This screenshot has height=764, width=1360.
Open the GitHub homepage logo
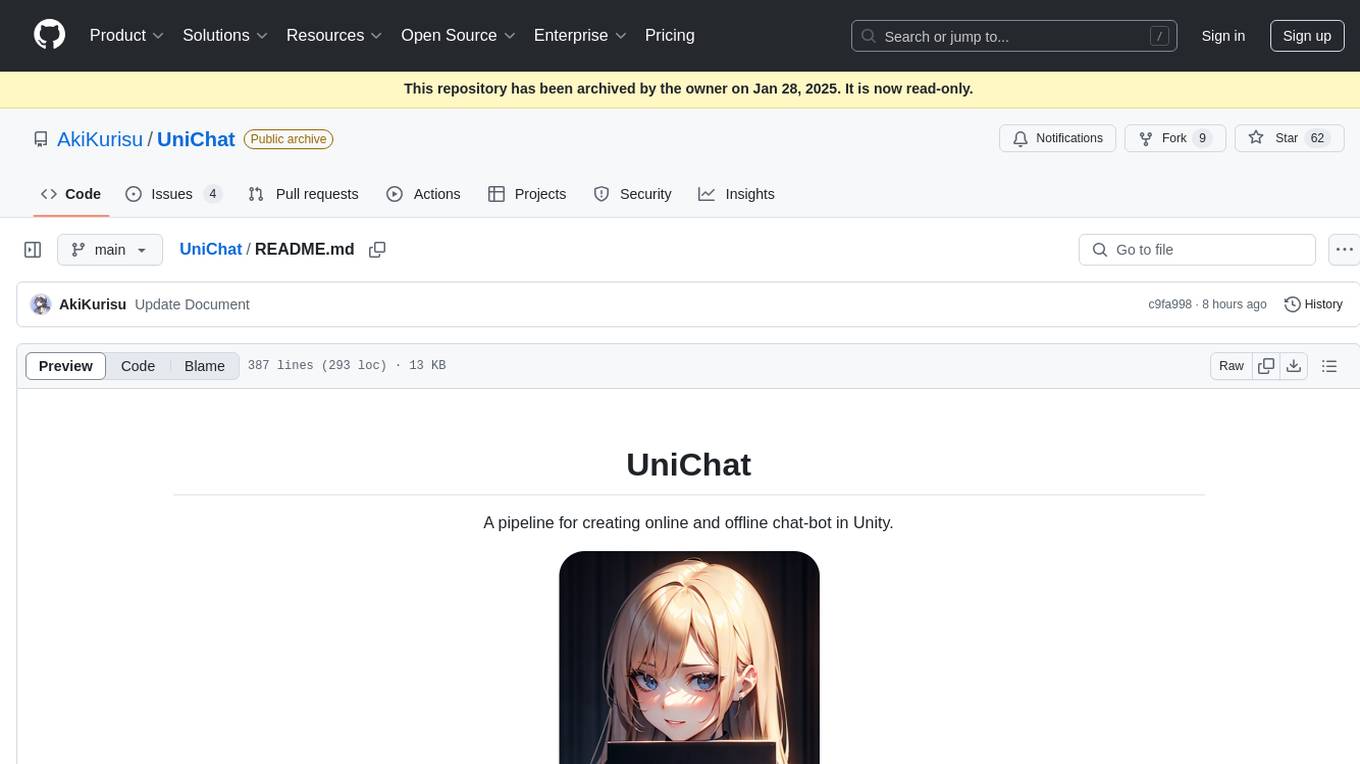(x=49, y=35)
